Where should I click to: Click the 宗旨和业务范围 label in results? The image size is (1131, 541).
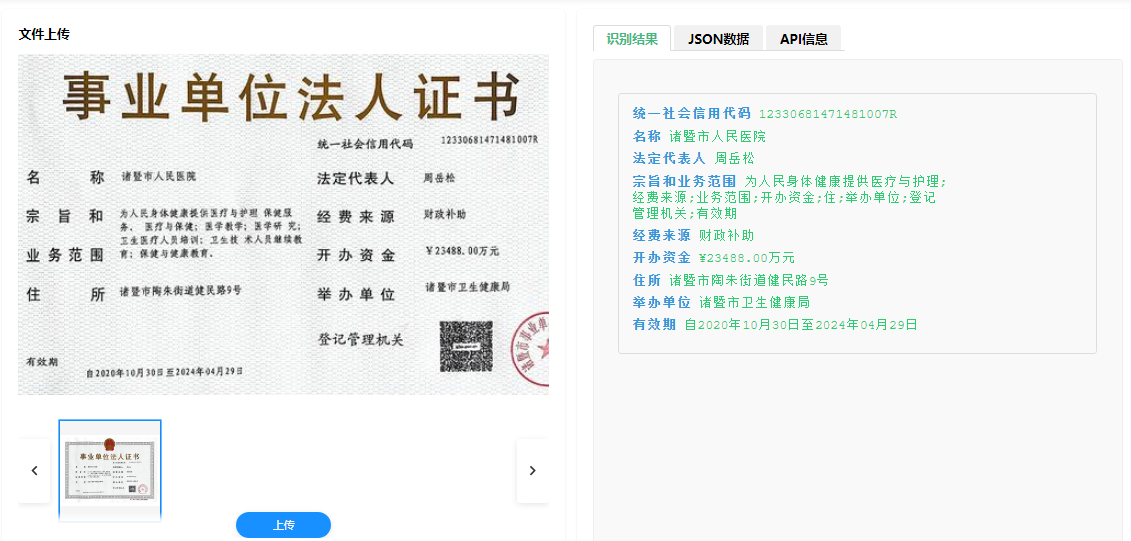point(684,181)
